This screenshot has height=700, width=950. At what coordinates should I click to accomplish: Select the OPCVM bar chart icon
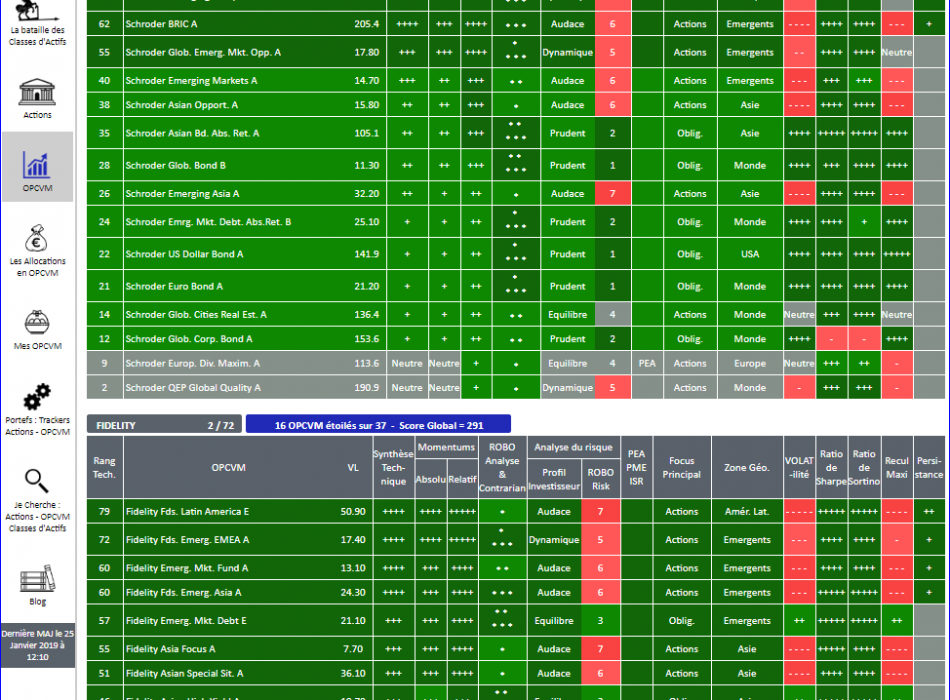(37, 164)
